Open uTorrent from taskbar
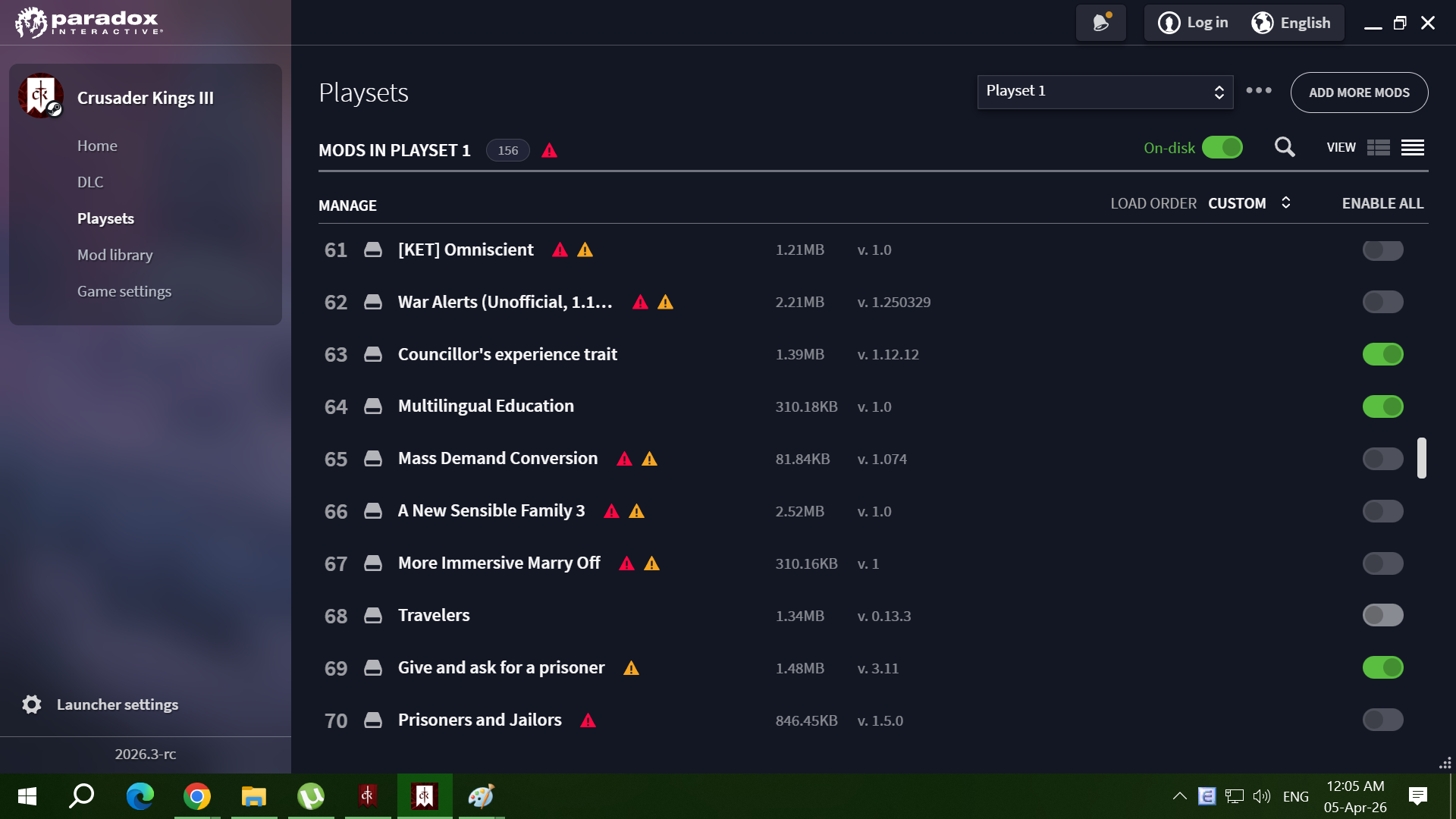Viewport: 1456px width, 819px height. [x=311, y=796]
